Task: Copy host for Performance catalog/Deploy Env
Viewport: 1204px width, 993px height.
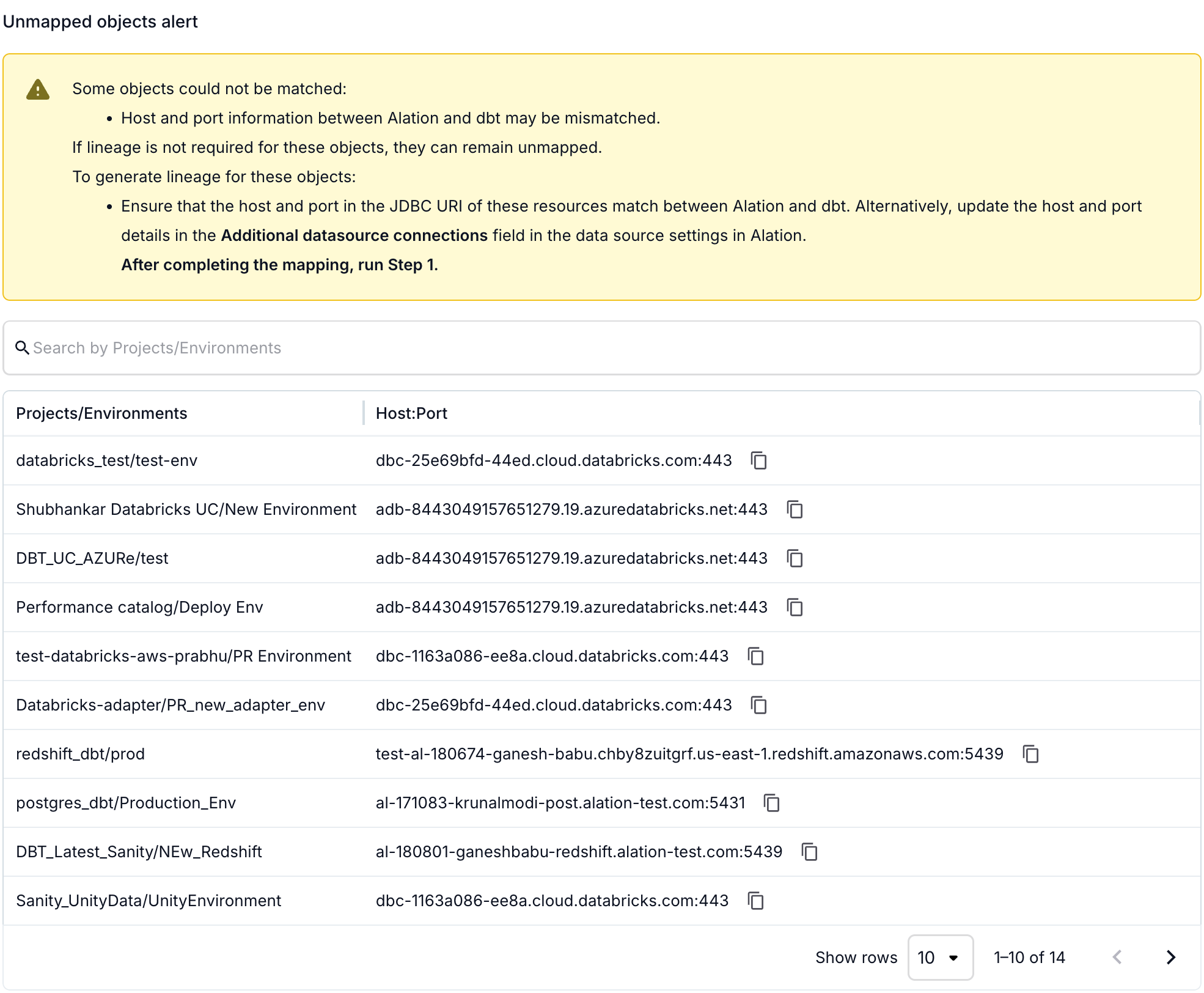Action: (x=795, y=607)
